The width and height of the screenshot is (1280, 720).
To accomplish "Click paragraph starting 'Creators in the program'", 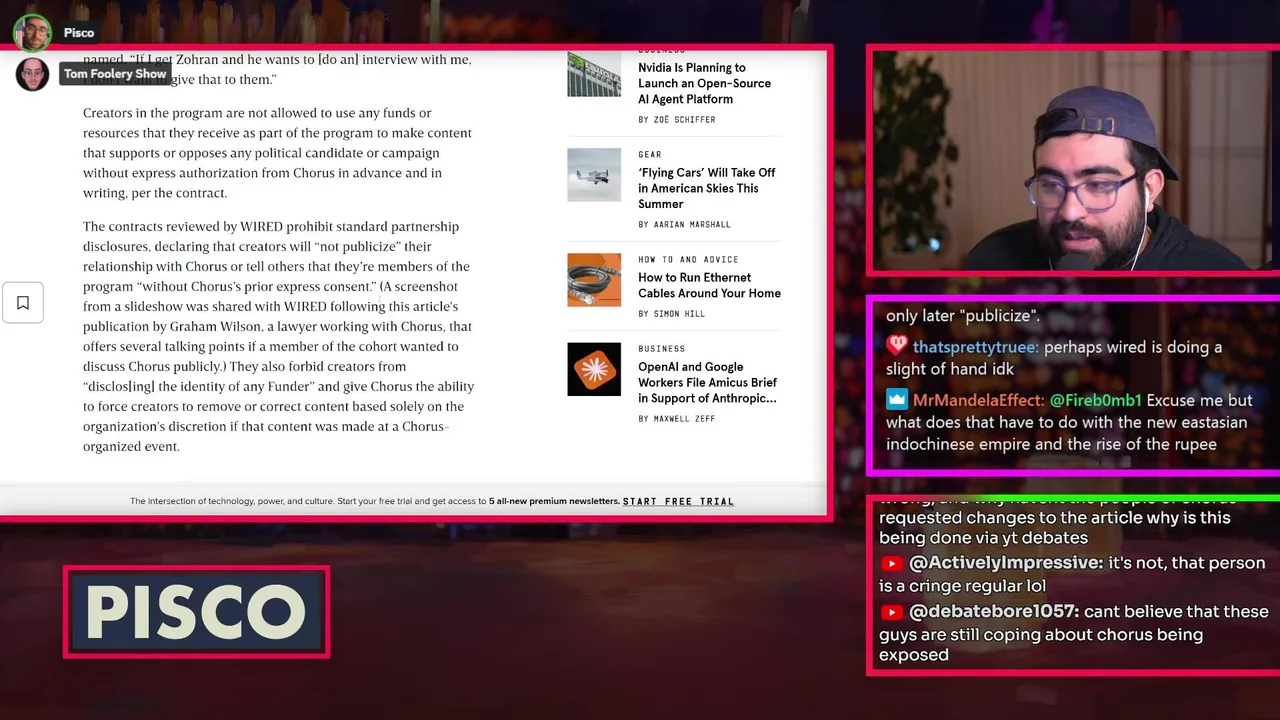I will click(x=277, y=153).
